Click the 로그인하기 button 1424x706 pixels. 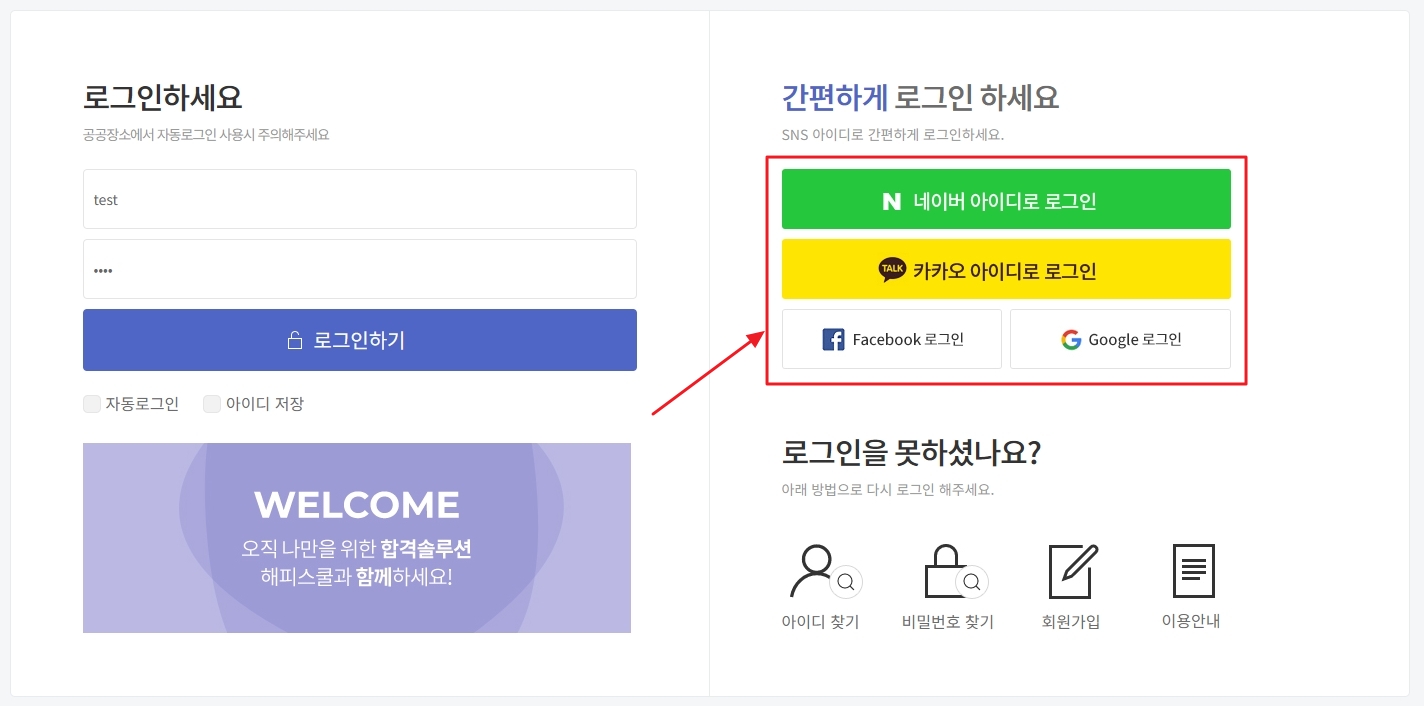click(360, 340)
